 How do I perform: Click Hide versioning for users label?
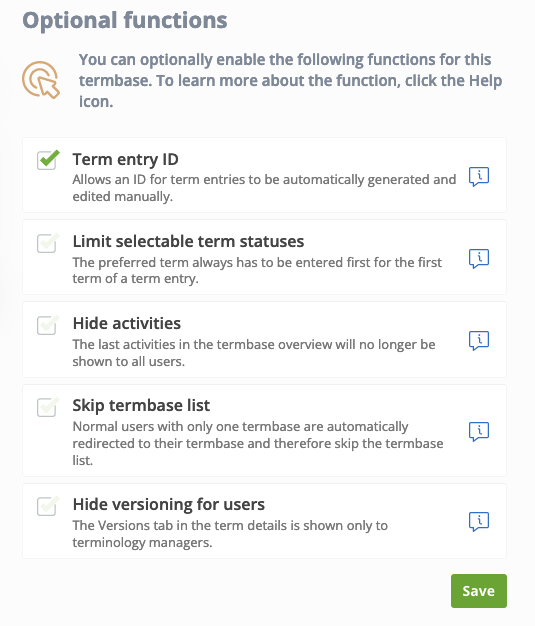[x=168, y=504]
